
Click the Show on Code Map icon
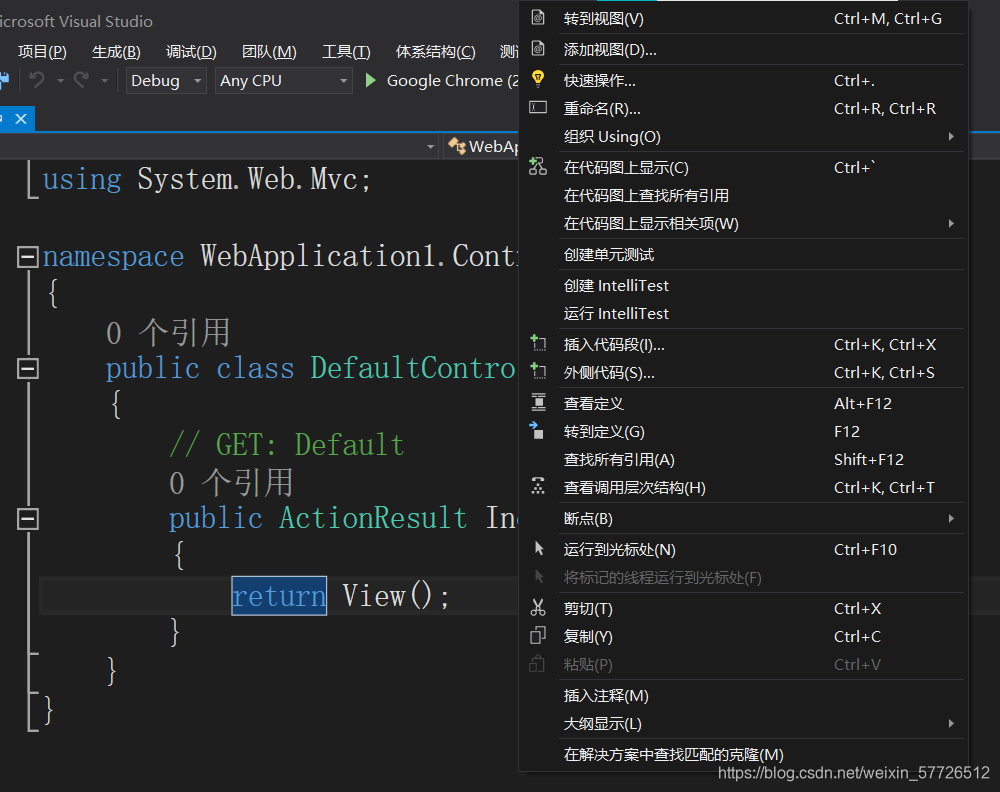[538, 167]
